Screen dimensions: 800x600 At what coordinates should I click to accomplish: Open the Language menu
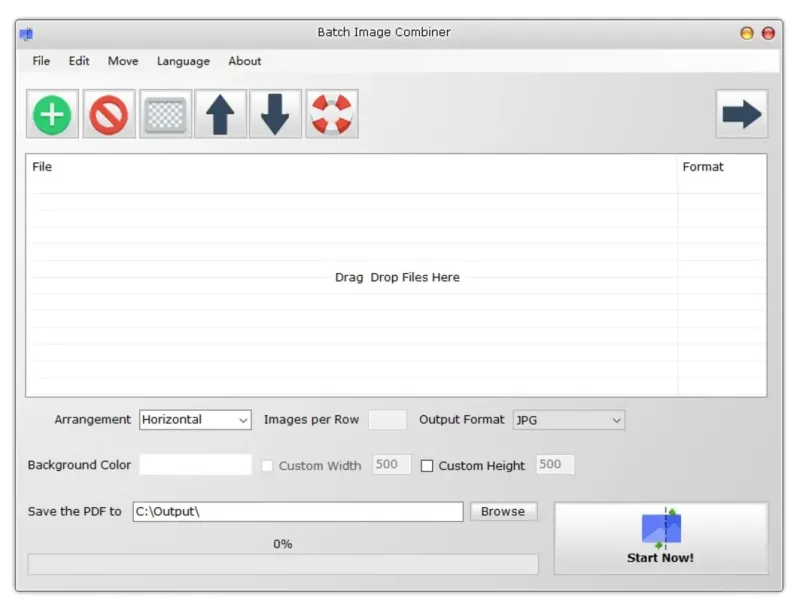(x=183, y=61)
